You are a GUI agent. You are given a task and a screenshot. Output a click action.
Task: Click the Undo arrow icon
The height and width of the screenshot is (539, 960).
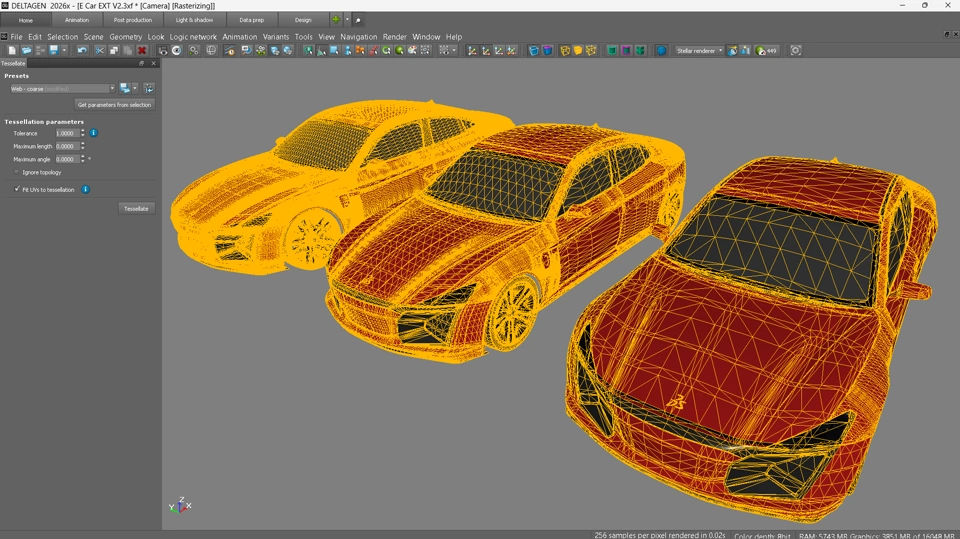82,51
